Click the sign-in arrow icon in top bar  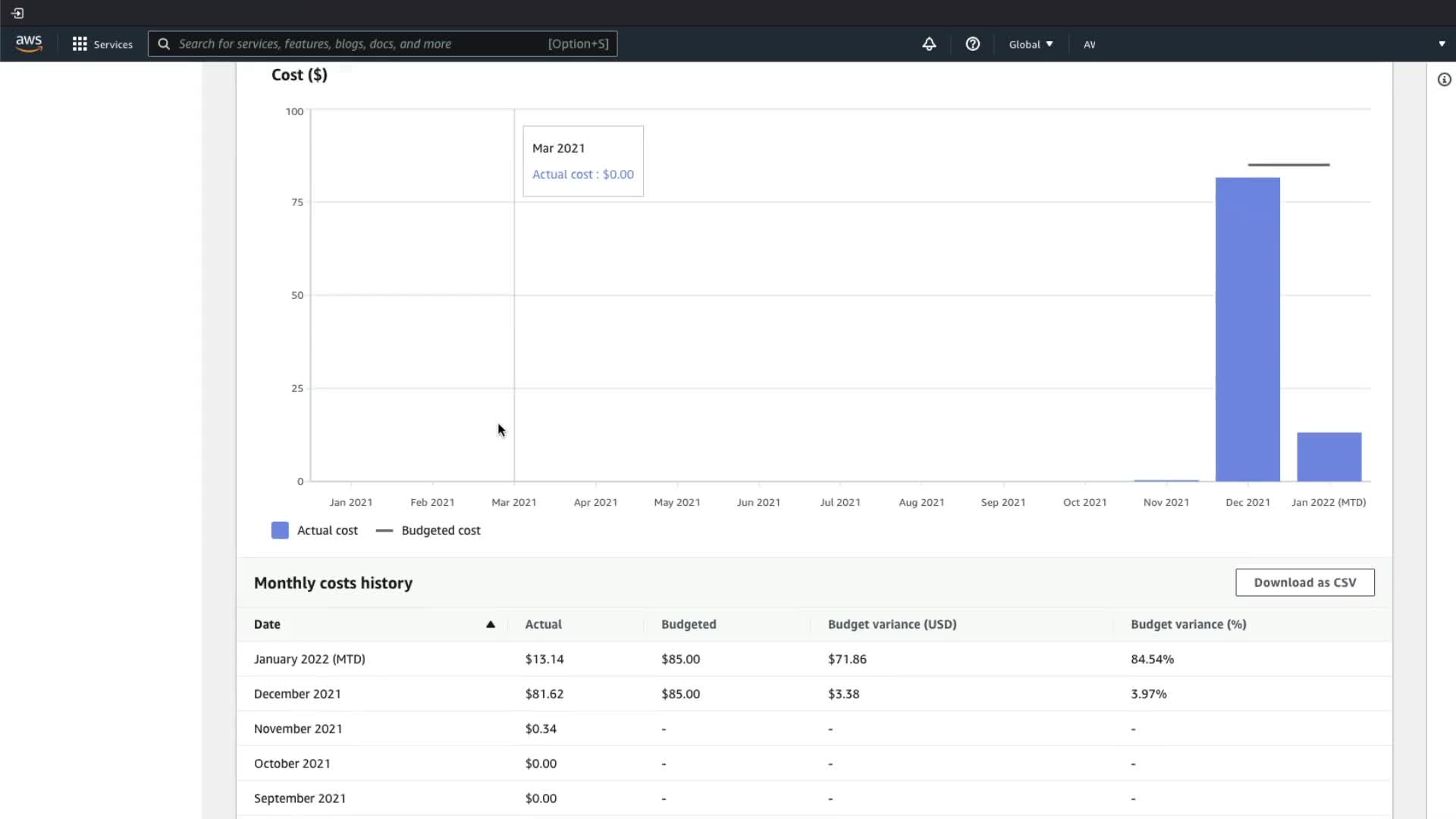17,13
